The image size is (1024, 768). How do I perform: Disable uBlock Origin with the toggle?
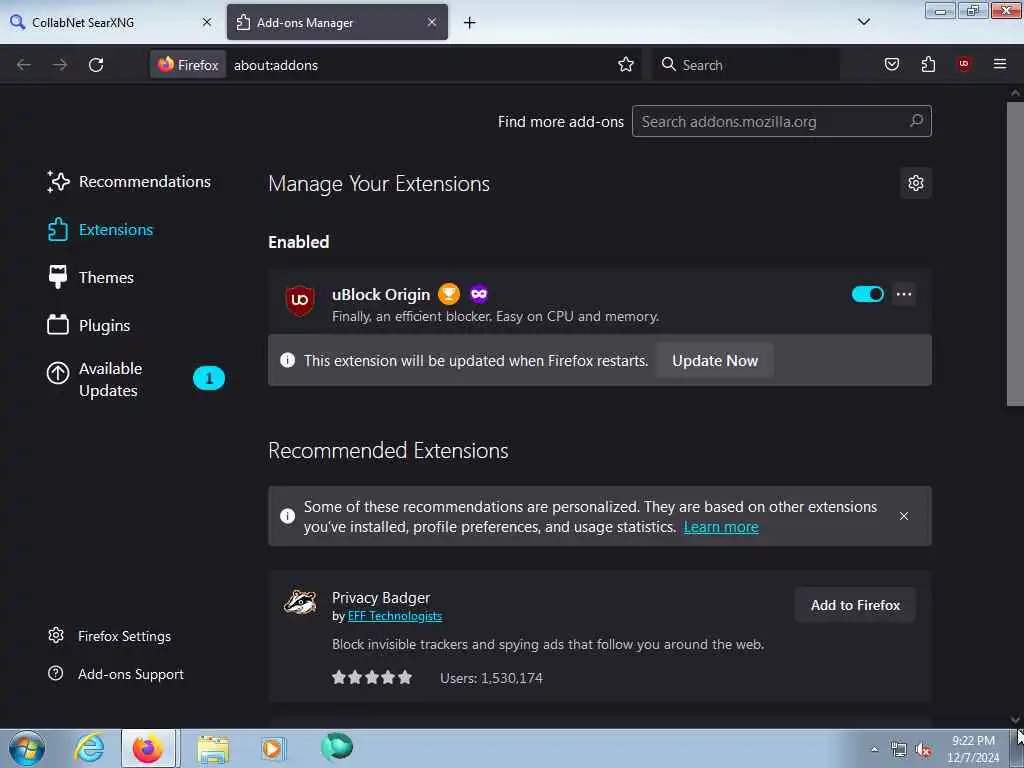(x=867, y=295)
